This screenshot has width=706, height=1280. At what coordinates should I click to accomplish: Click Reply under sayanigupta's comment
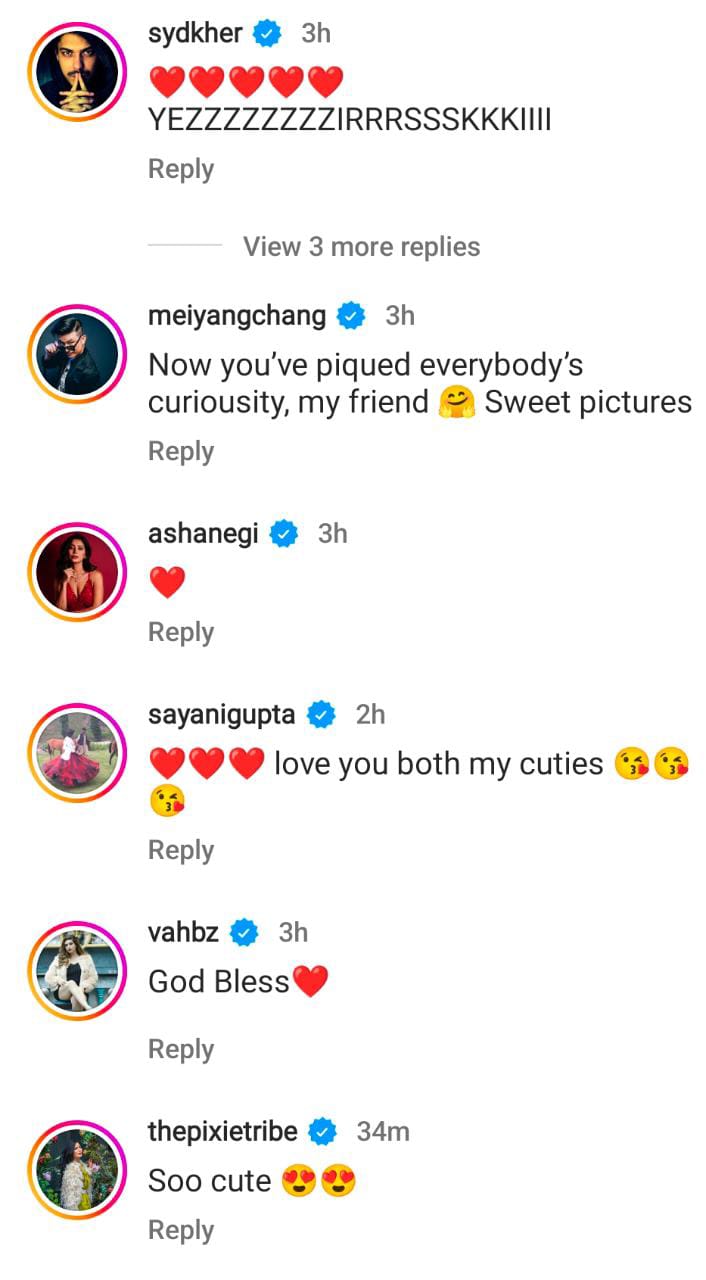[x=181, y=849]
